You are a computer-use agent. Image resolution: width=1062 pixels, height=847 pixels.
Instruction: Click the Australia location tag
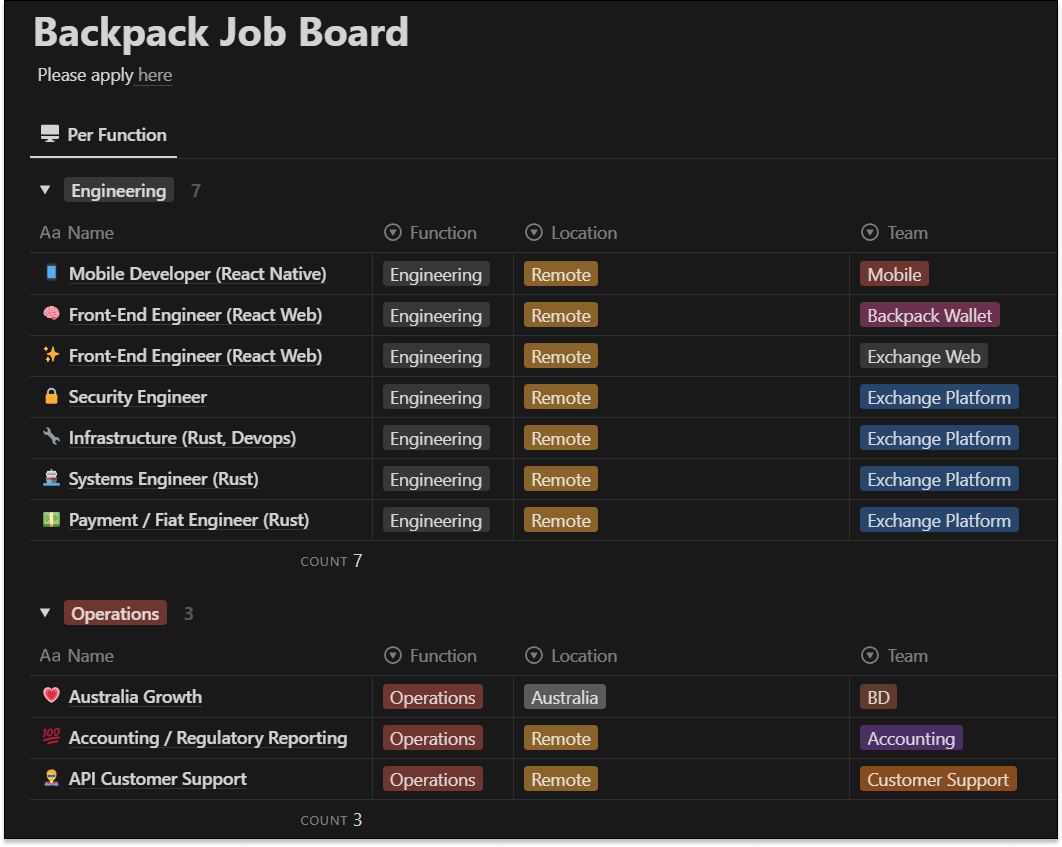(564, 697)
